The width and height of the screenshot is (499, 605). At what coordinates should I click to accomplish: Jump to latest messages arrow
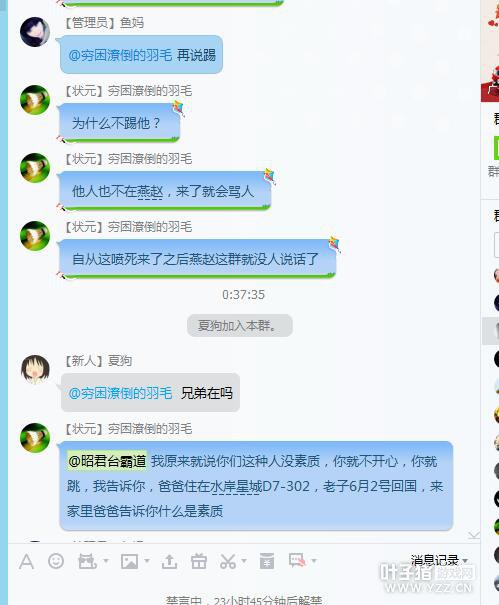474,535
